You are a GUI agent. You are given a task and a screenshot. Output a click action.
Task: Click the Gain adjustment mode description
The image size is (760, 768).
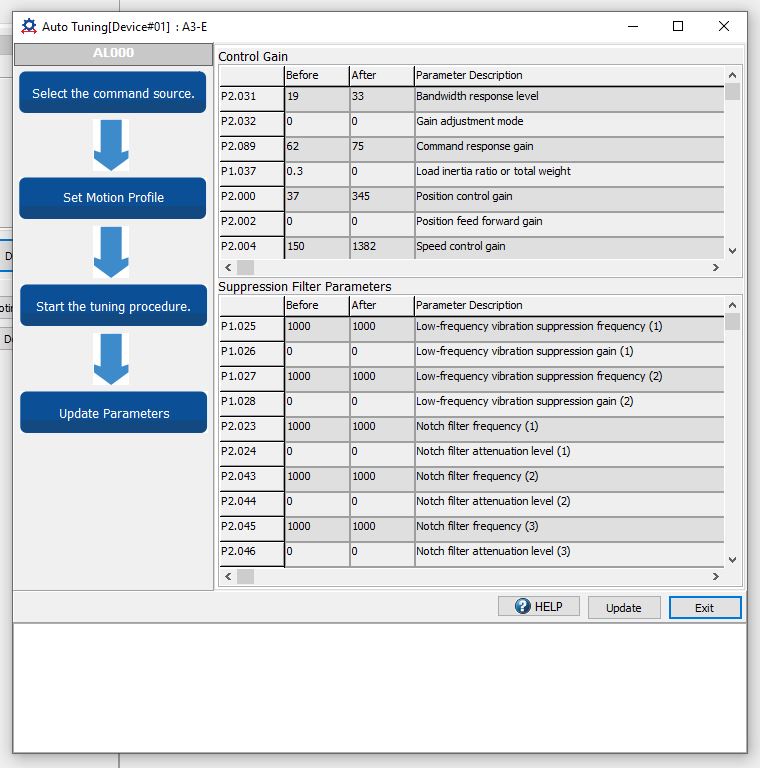569,123
